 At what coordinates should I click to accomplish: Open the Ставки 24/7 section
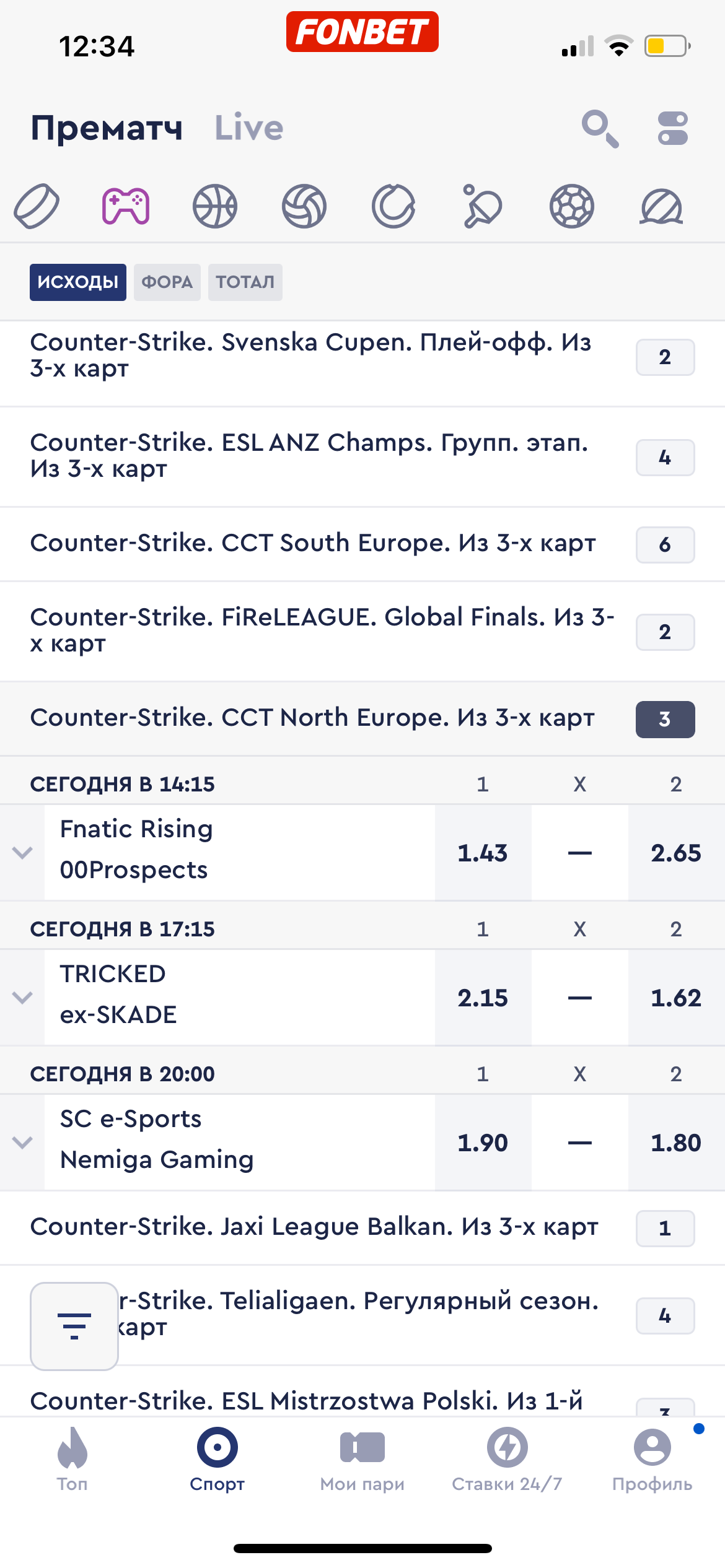pos(507,1460)
